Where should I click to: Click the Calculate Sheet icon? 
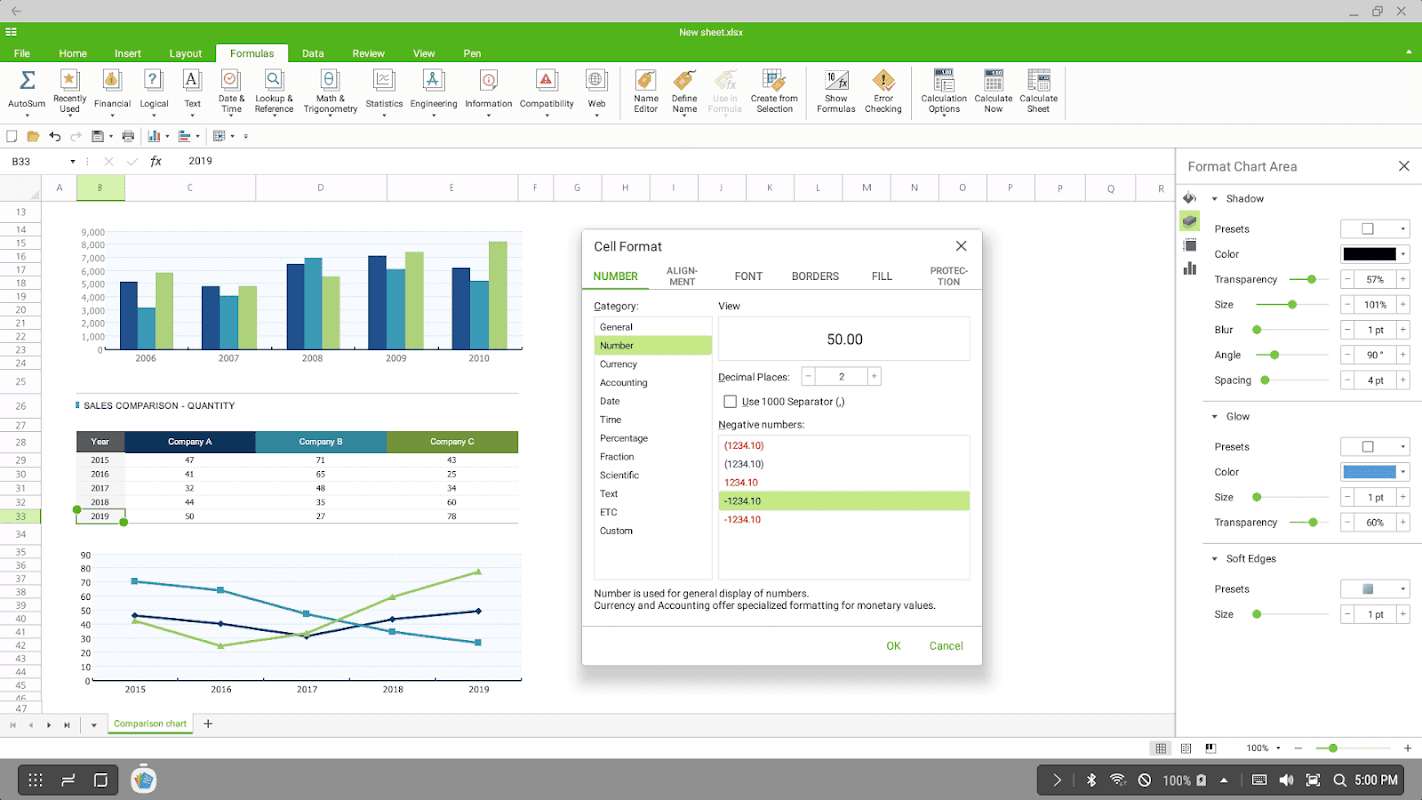(1038, 82)
